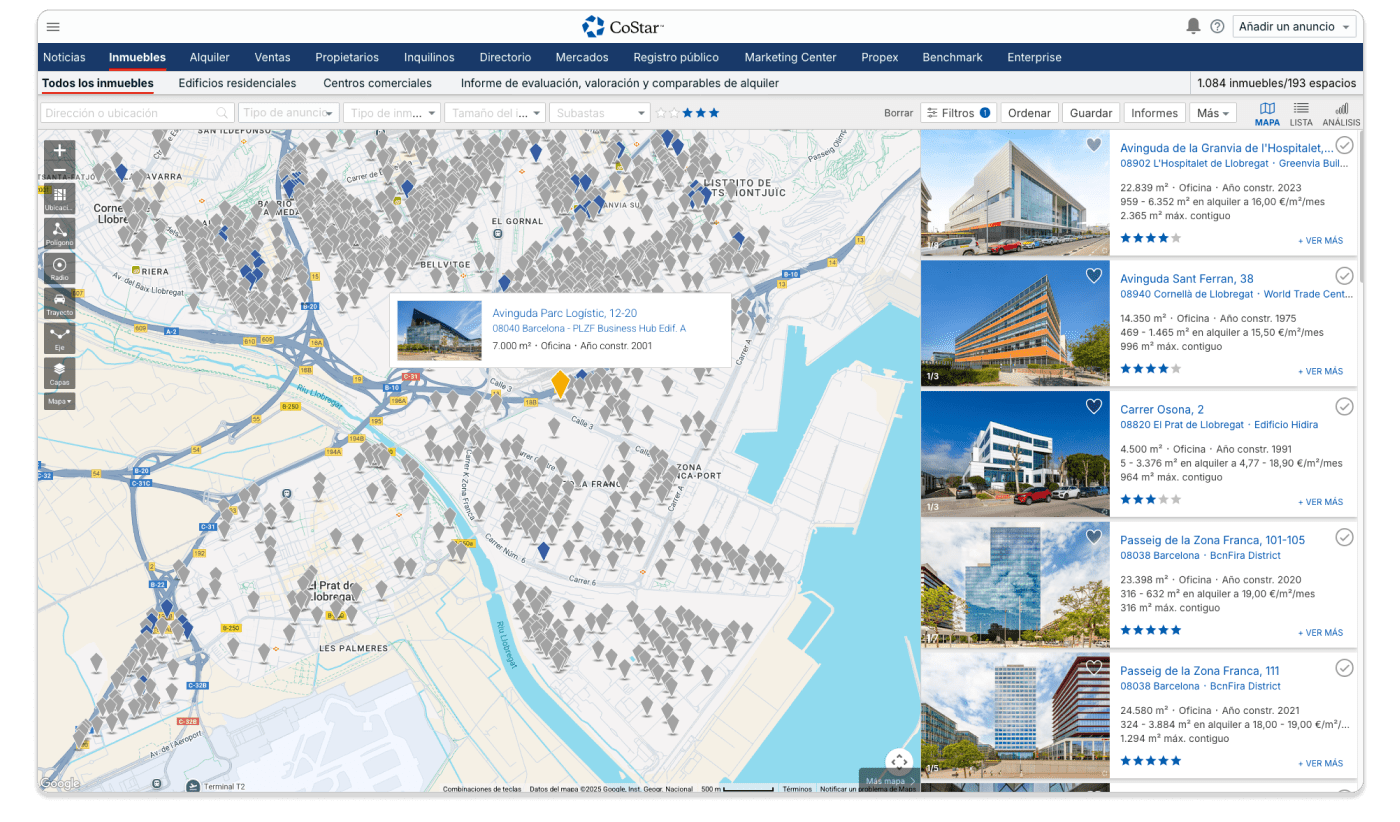Choose the Trayecto travel-time tool

tap(59, 303)
